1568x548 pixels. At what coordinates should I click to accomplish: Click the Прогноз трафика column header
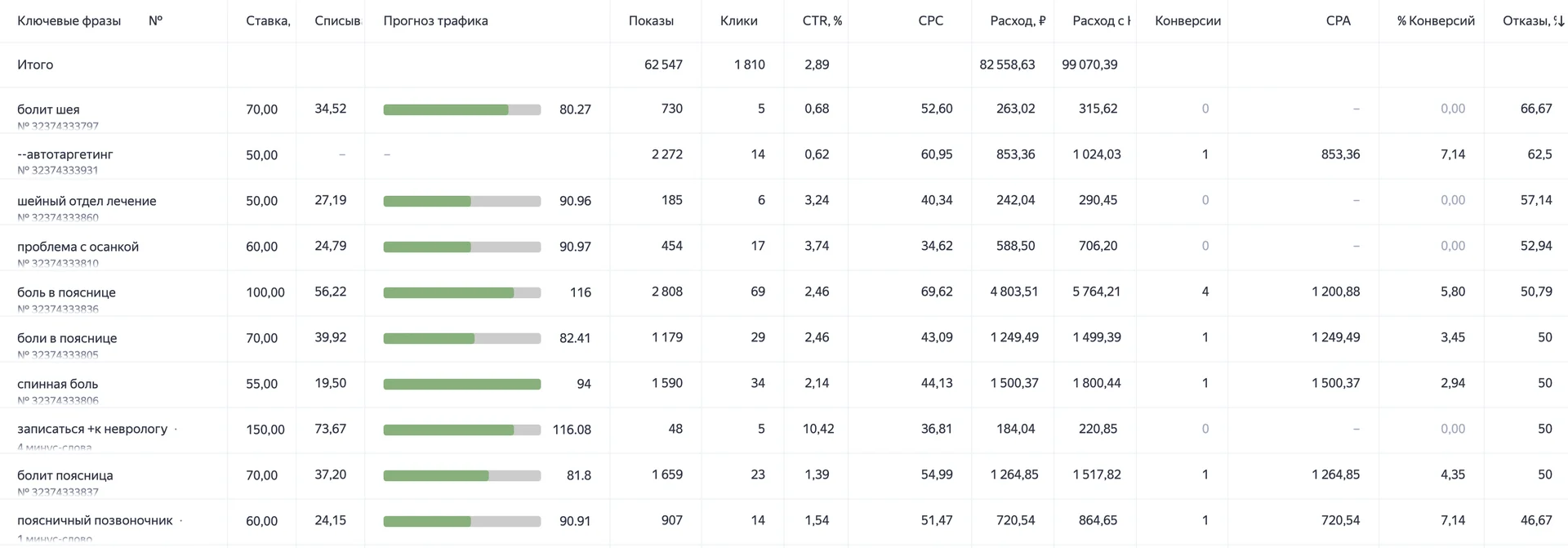pos(435,21)
